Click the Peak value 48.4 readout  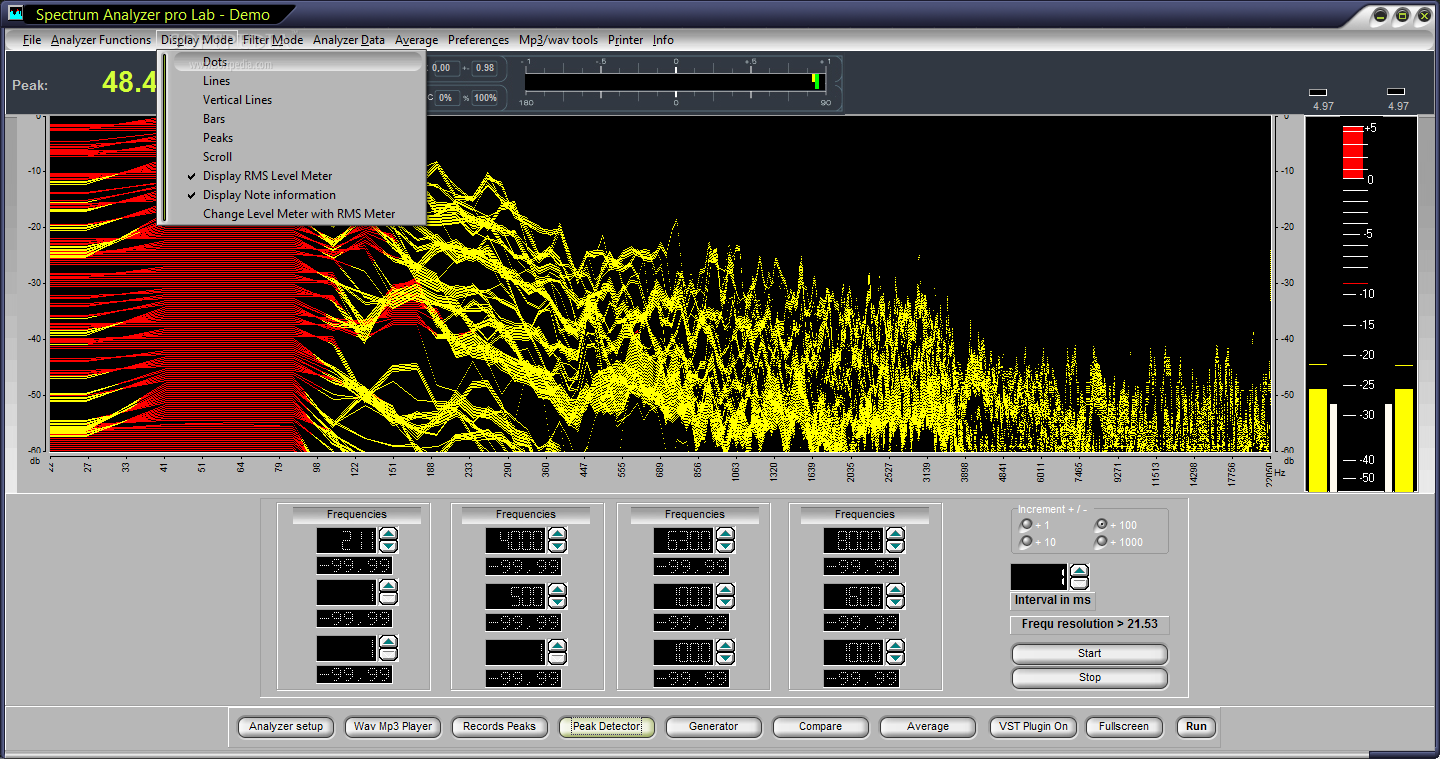130,83
